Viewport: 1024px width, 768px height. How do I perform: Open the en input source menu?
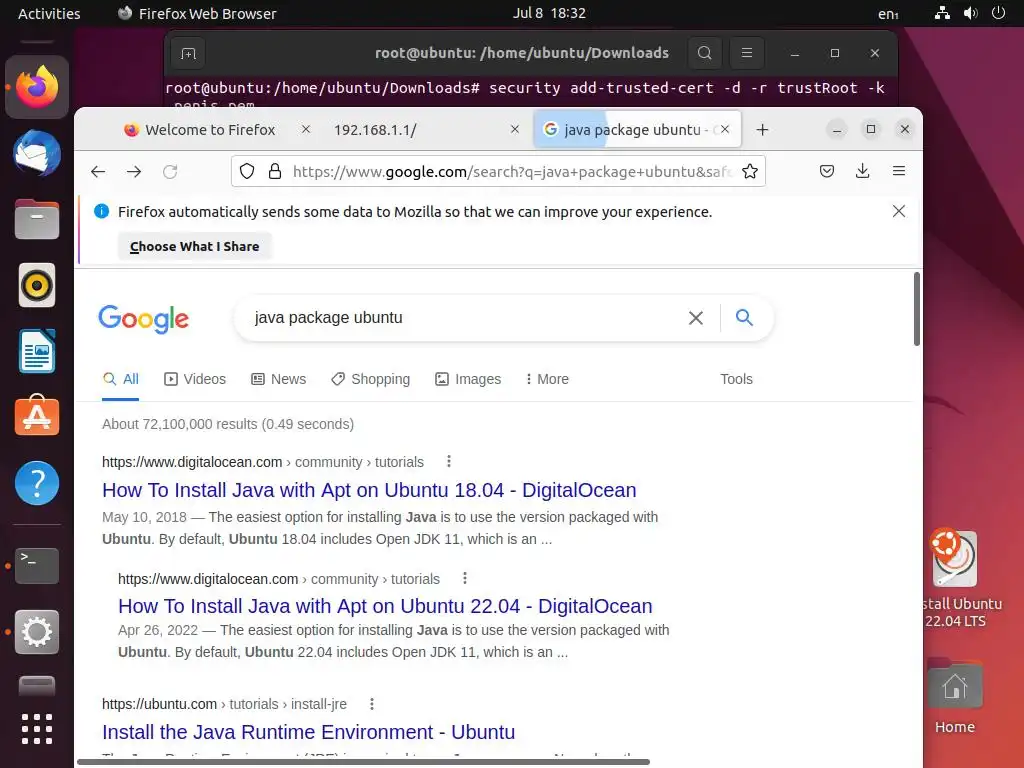(888, 14)
